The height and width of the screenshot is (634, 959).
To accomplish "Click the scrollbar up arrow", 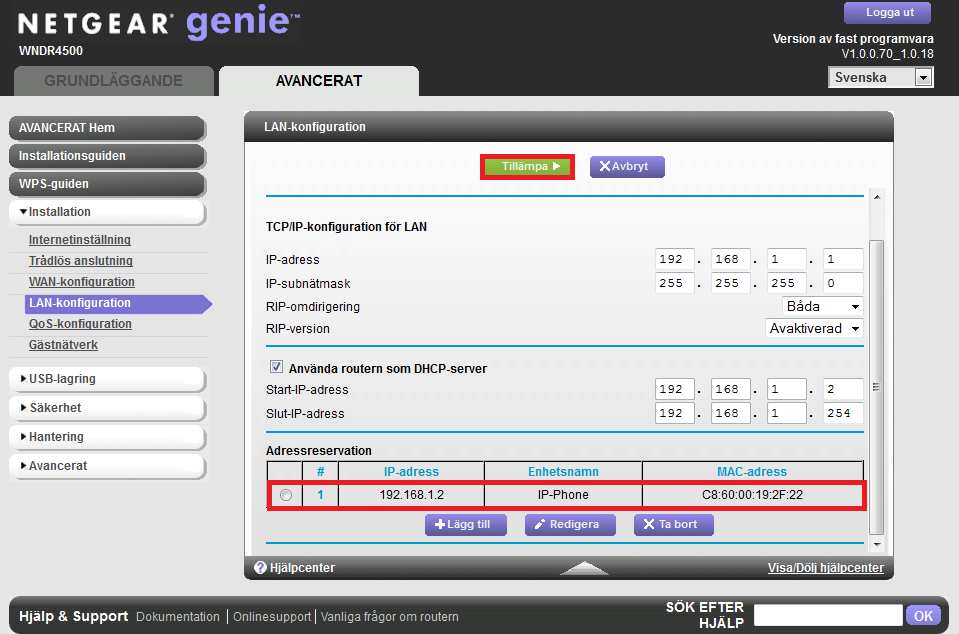I will 877,197.
